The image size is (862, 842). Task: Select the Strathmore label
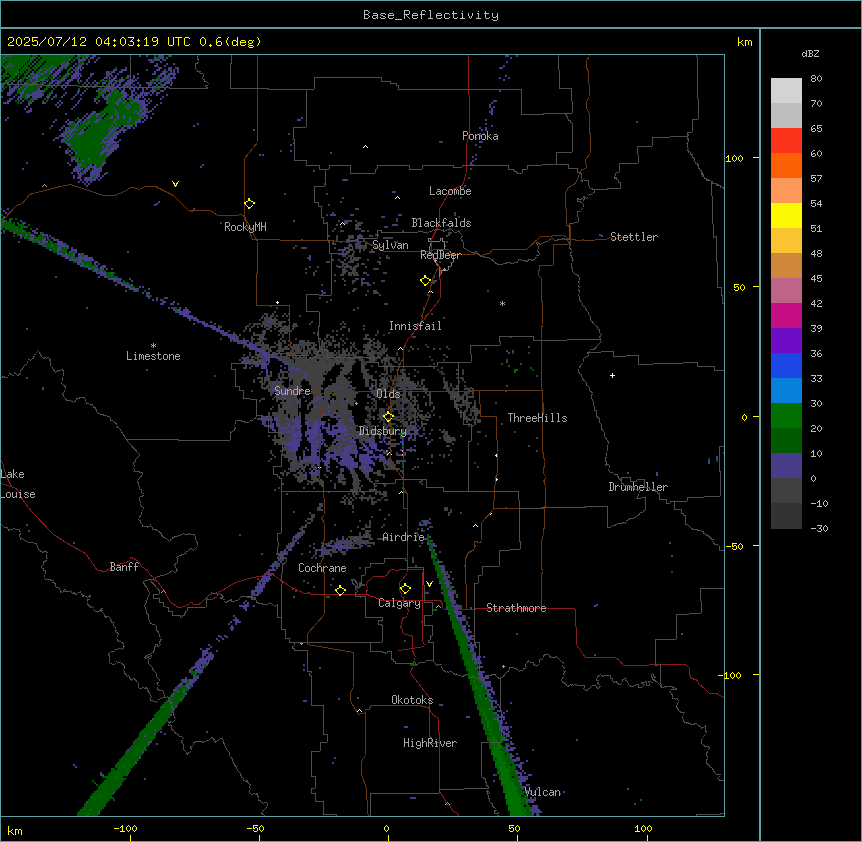[x=516, y=608]
